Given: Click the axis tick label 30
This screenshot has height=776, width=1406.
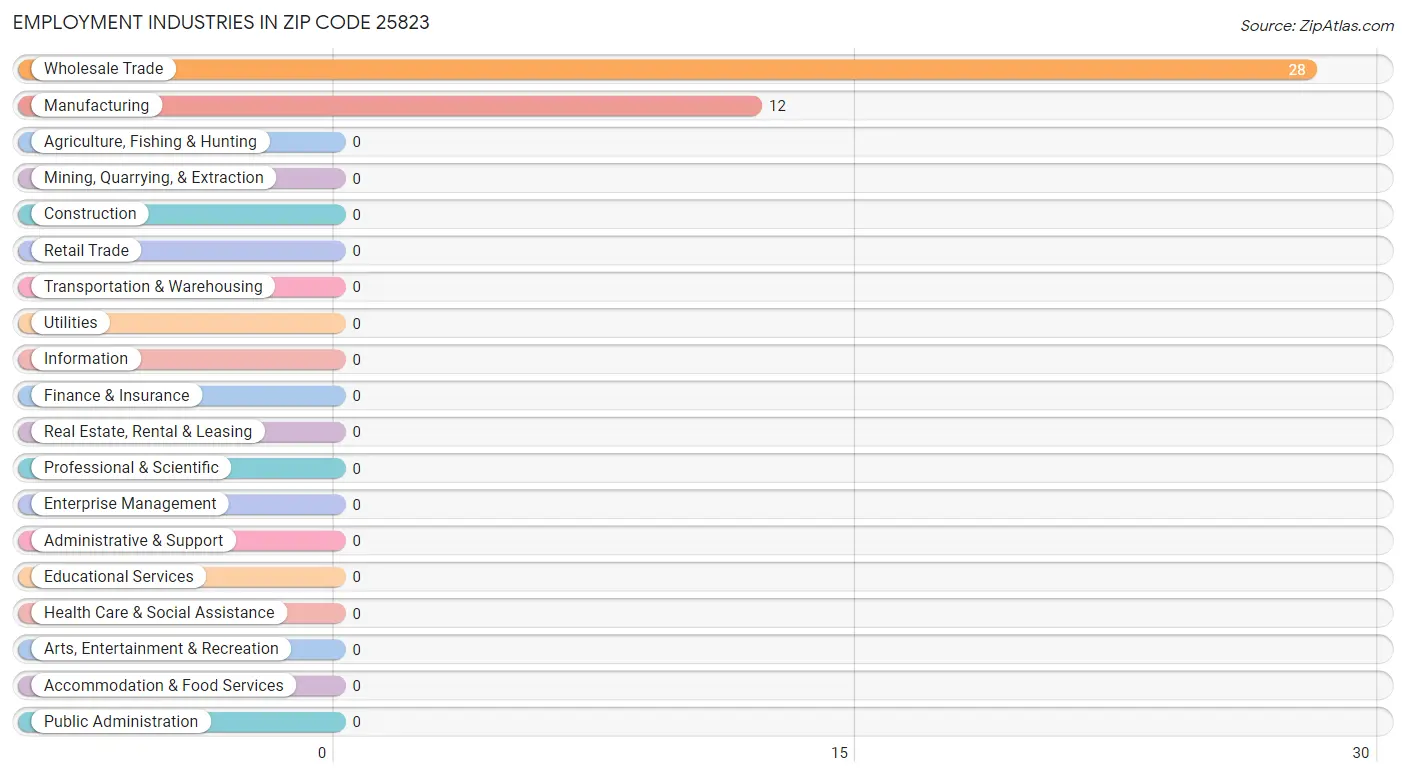Looking at the screenshot, I should [1360, 753].
